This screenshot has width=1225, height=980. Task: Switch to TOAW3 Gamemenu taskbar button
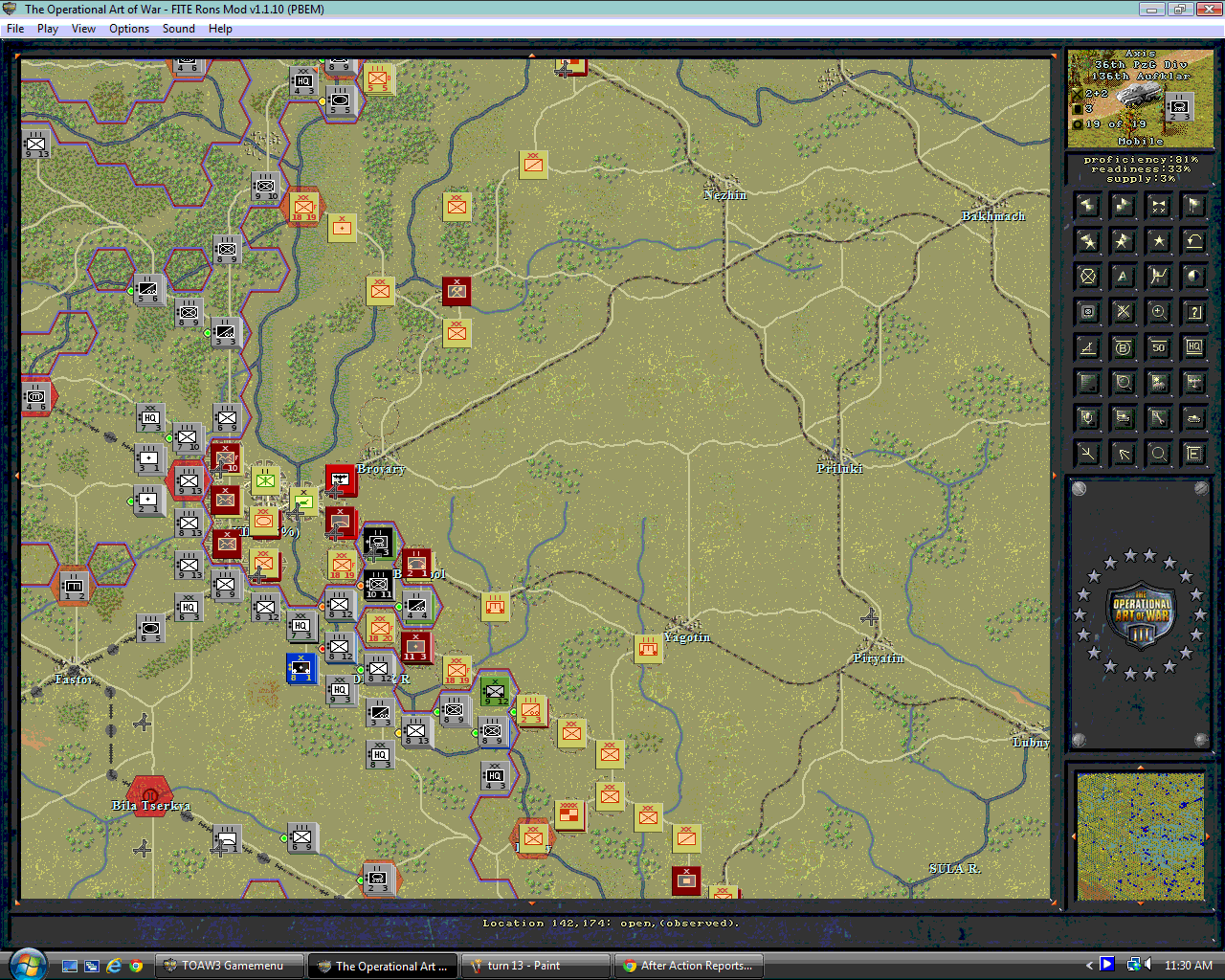[x=232, y=966]
